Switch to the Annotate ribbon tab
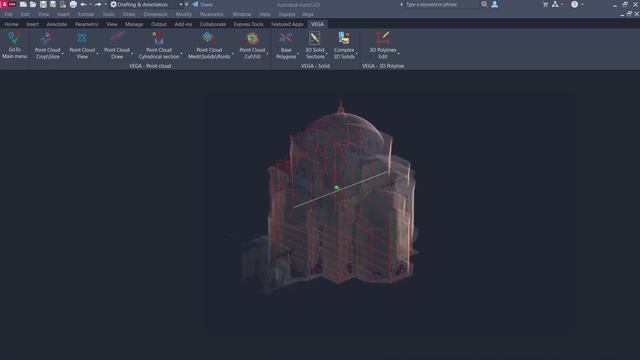This screenshot has height=360, width=640. (56, 24)
